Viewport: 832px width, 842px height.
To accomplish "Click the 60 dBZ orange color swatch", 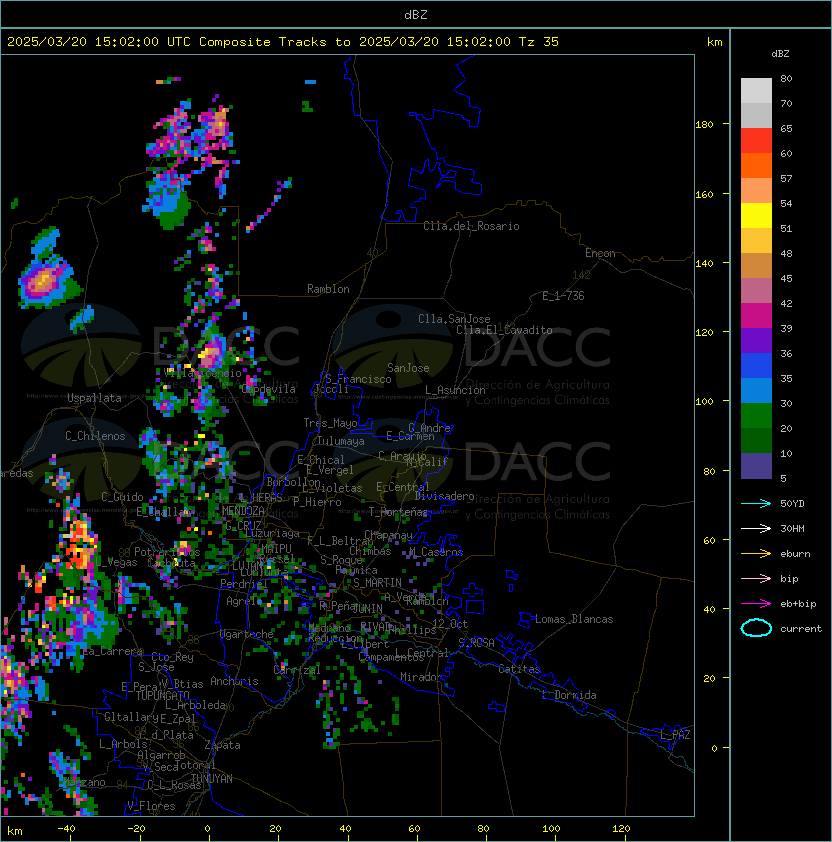I will coord(756,165).
